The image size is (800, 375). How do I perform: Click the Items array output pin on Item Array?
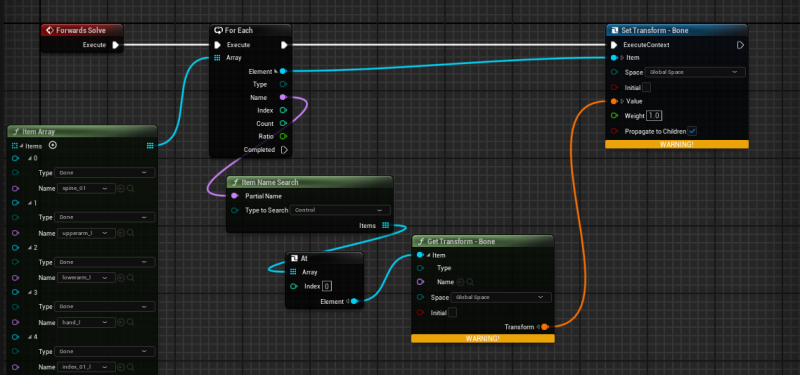point(150,145)
